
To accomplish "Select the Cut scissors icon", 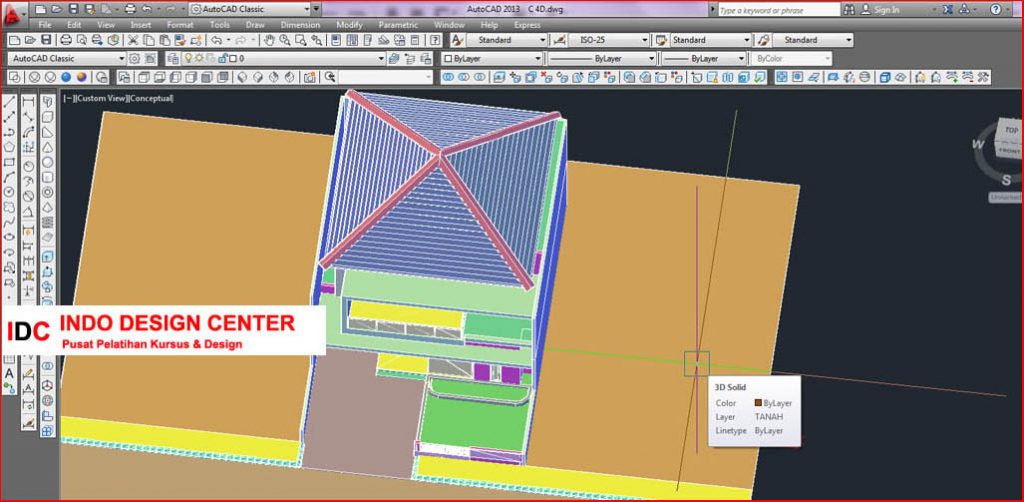I will 133,40.
